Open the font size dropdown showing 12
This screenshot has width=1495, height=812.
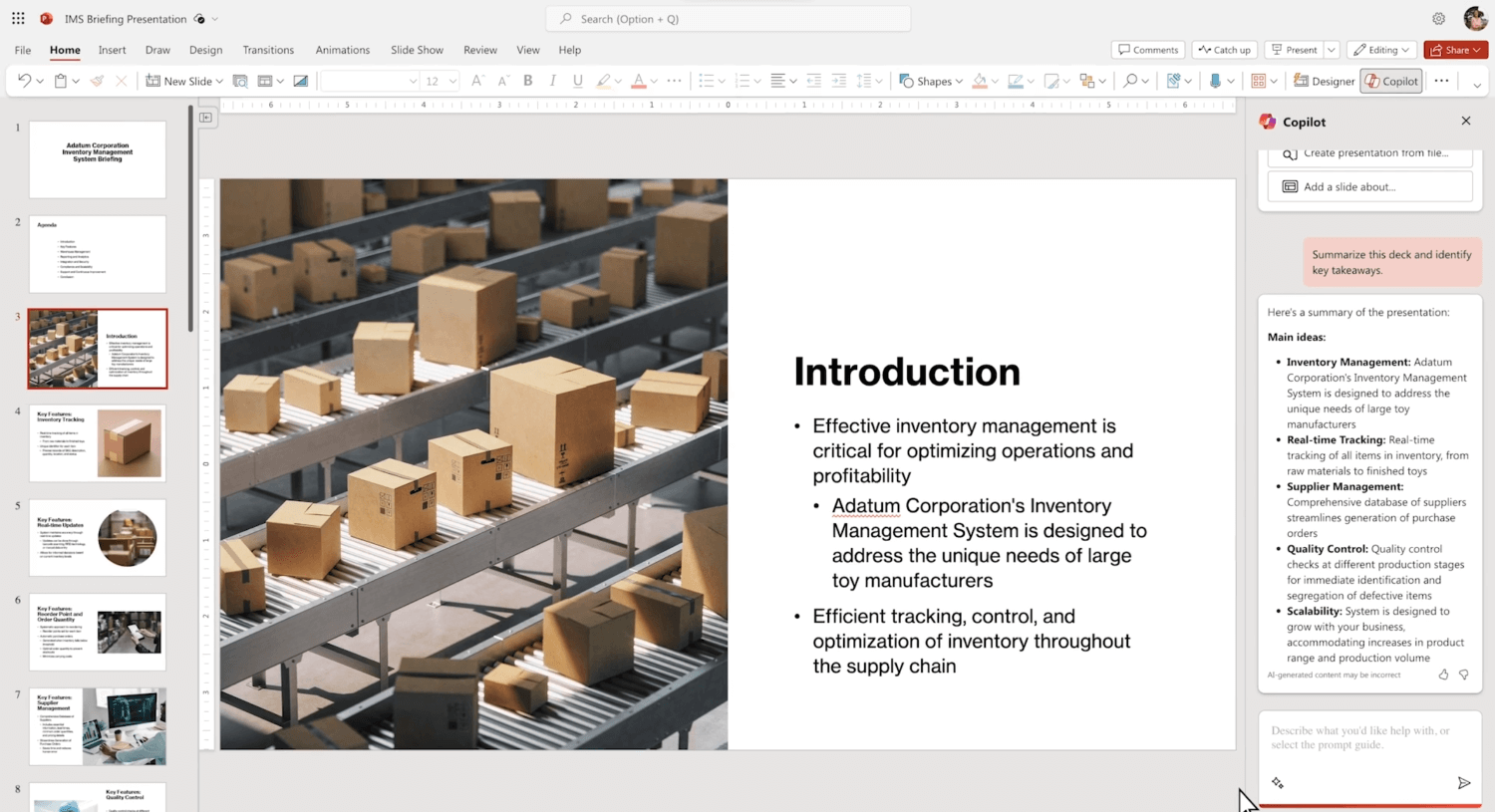click(440, 81)
